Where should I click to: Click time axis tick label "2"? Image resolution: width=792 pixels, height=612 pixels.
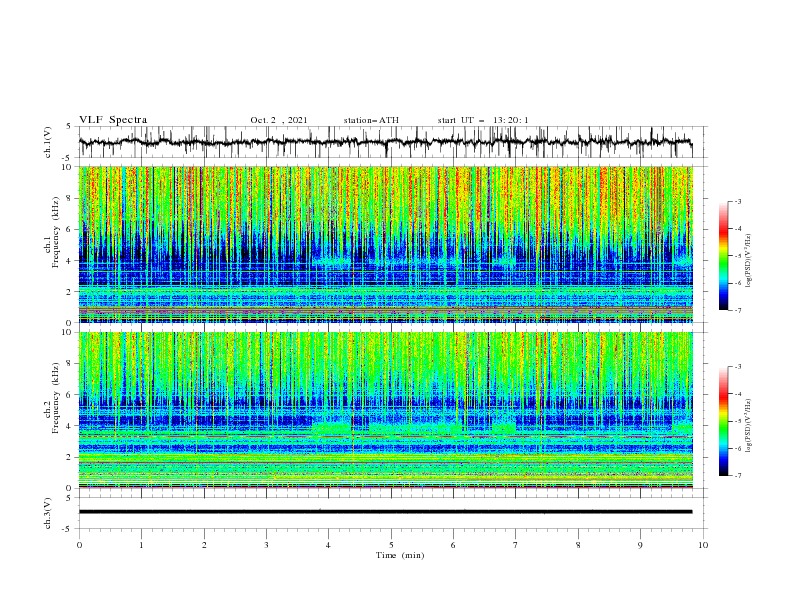[204, 545]
